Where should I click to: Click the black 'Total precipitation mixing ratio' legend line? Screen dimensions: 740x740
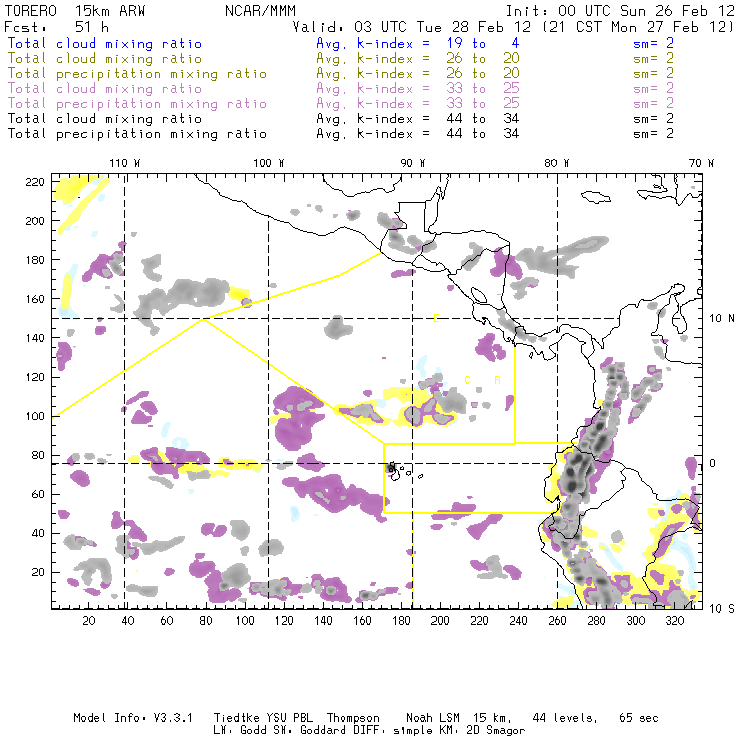137,134
